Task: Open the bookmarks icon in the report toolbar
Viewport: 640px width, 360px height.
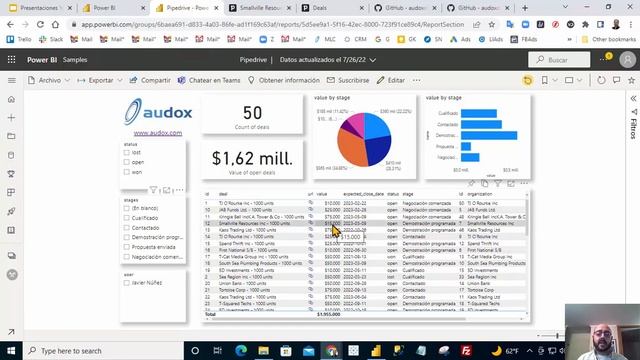Action: click(x=544, y=80)
